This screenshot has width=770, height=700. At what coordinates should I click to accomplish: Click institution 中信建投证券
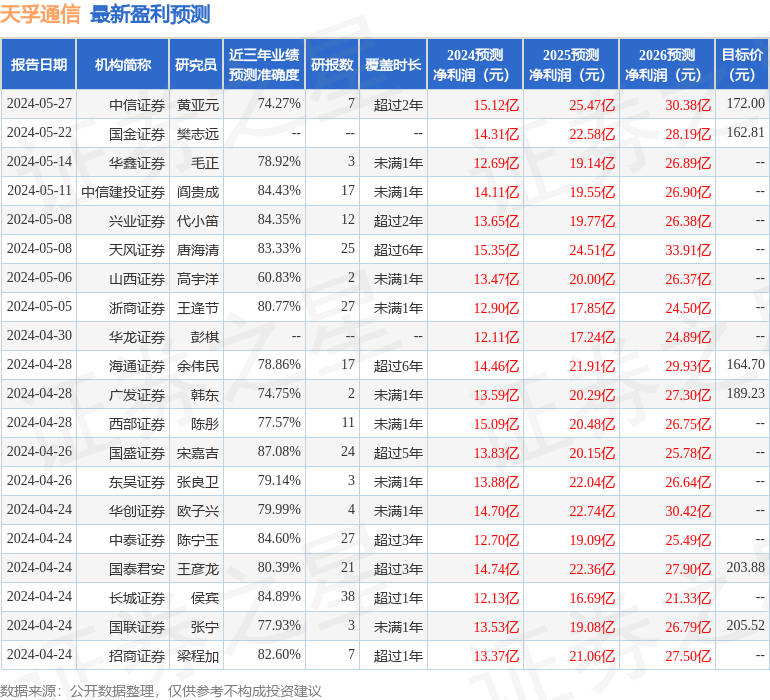click(123, 192)
